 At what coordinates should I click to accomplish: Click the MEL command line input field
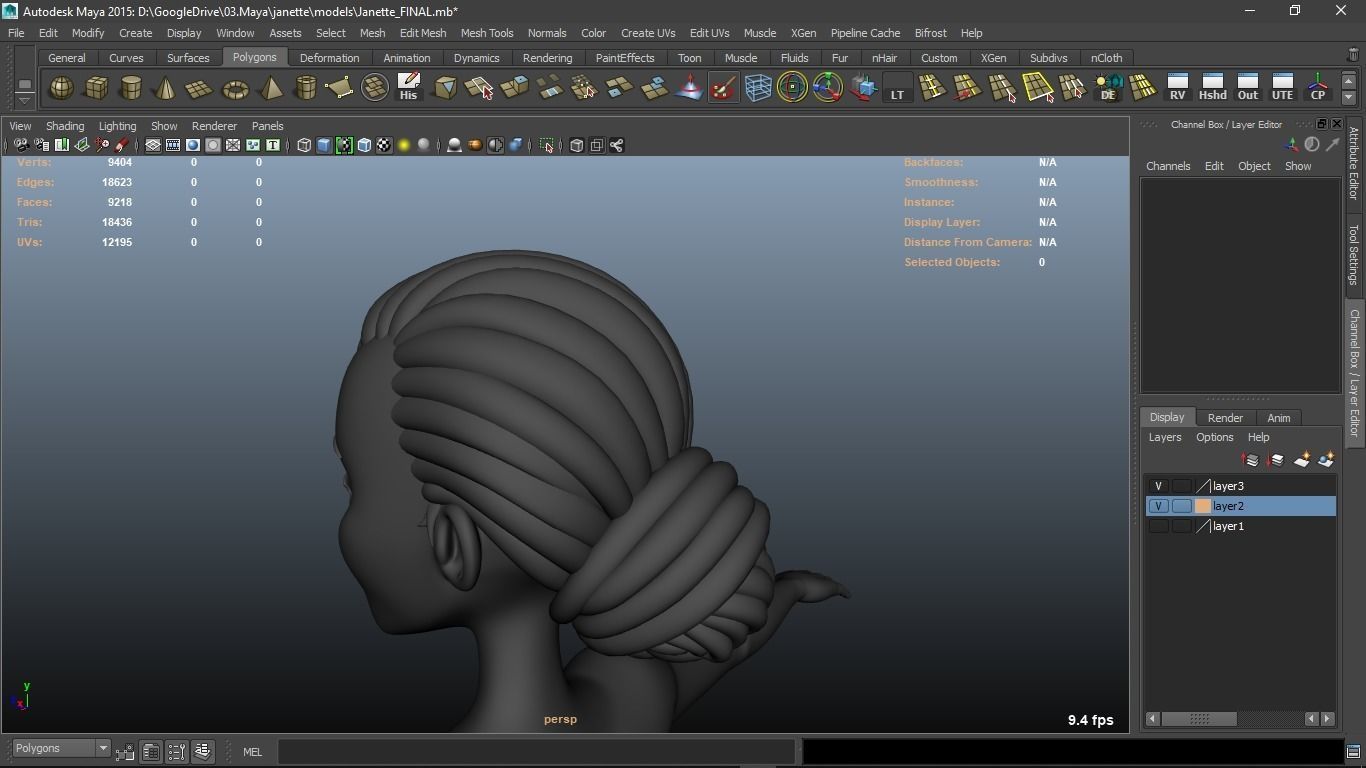coord(536,752)
